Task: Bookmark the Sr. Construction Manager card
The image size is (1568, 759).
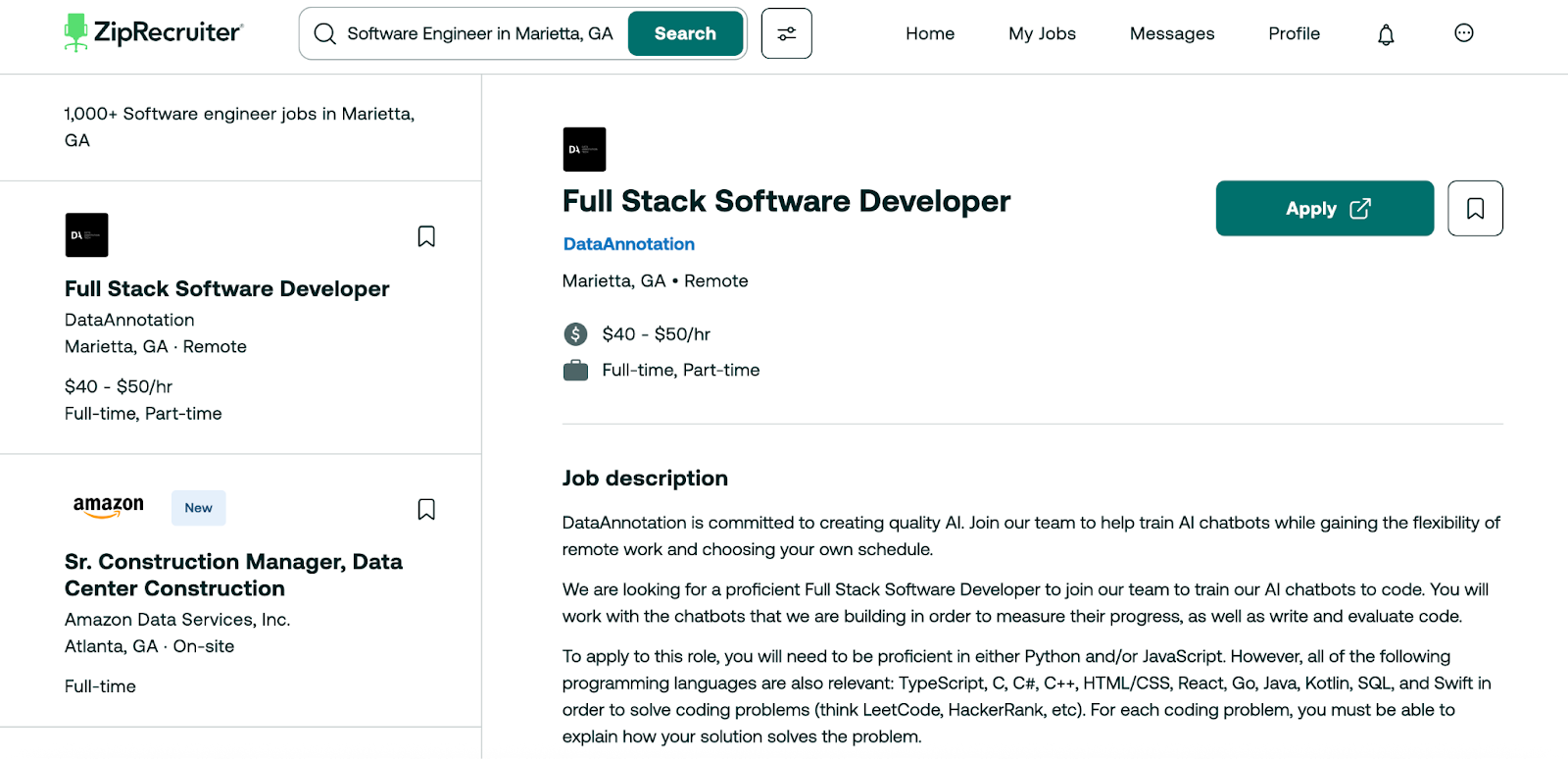Action: tap(426, 509)
